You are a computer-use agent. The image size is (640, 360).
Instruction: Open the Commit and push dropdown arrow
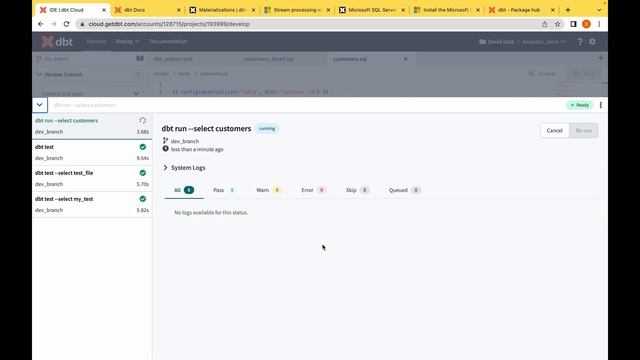pyautogui.click(x=136, y=93)
